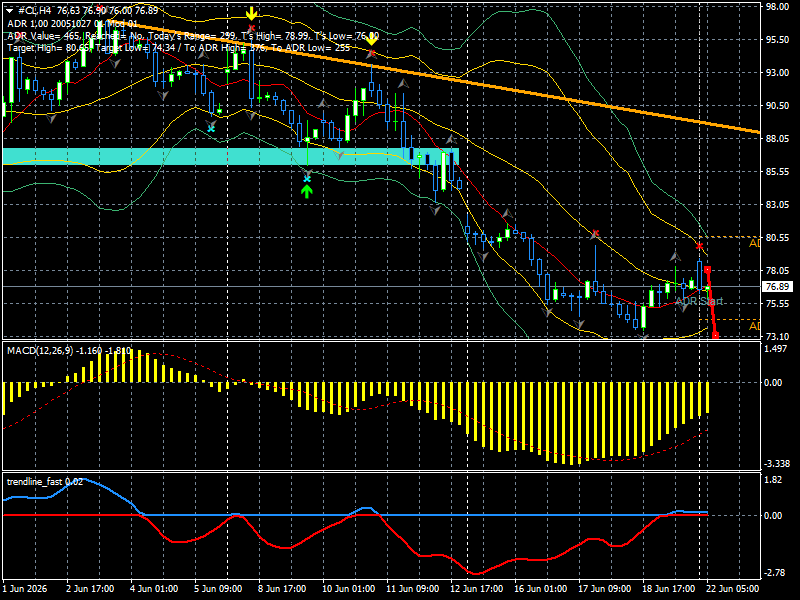Viewport: 800px width, 600px height.
Task: Click the cyan x marker directly above green arrow
Action: [x=307, y=179]
